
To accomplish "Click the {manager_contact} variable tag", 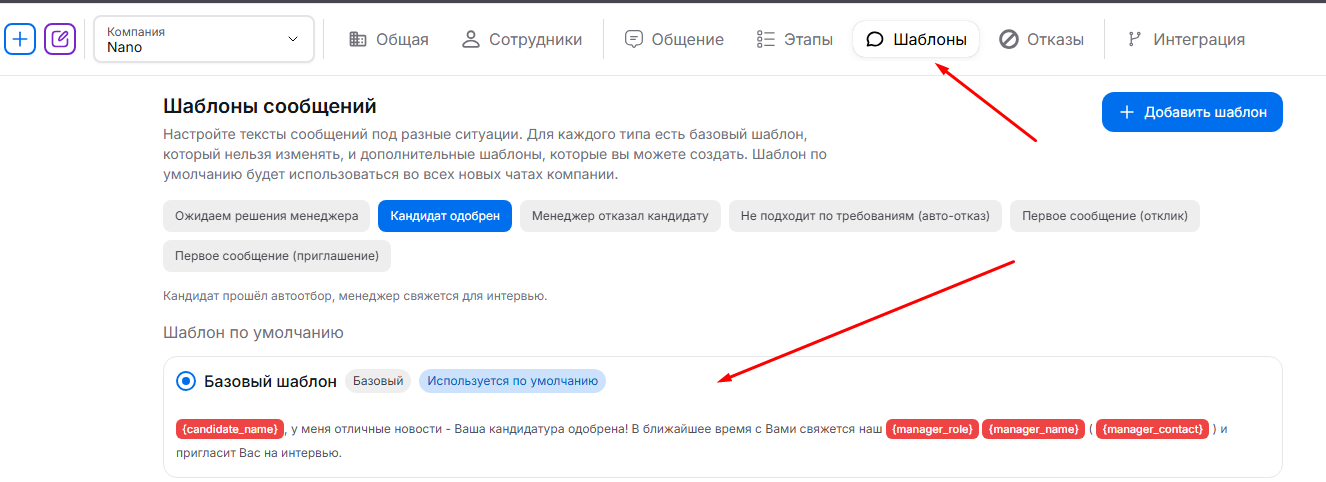I will tap(1152, 429).
